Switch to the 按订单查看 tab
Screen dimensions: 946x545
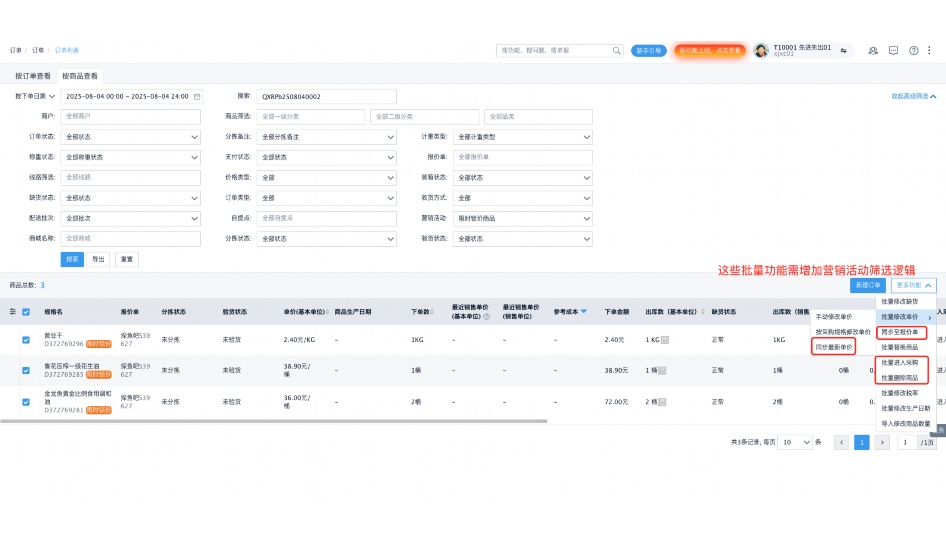32,75
